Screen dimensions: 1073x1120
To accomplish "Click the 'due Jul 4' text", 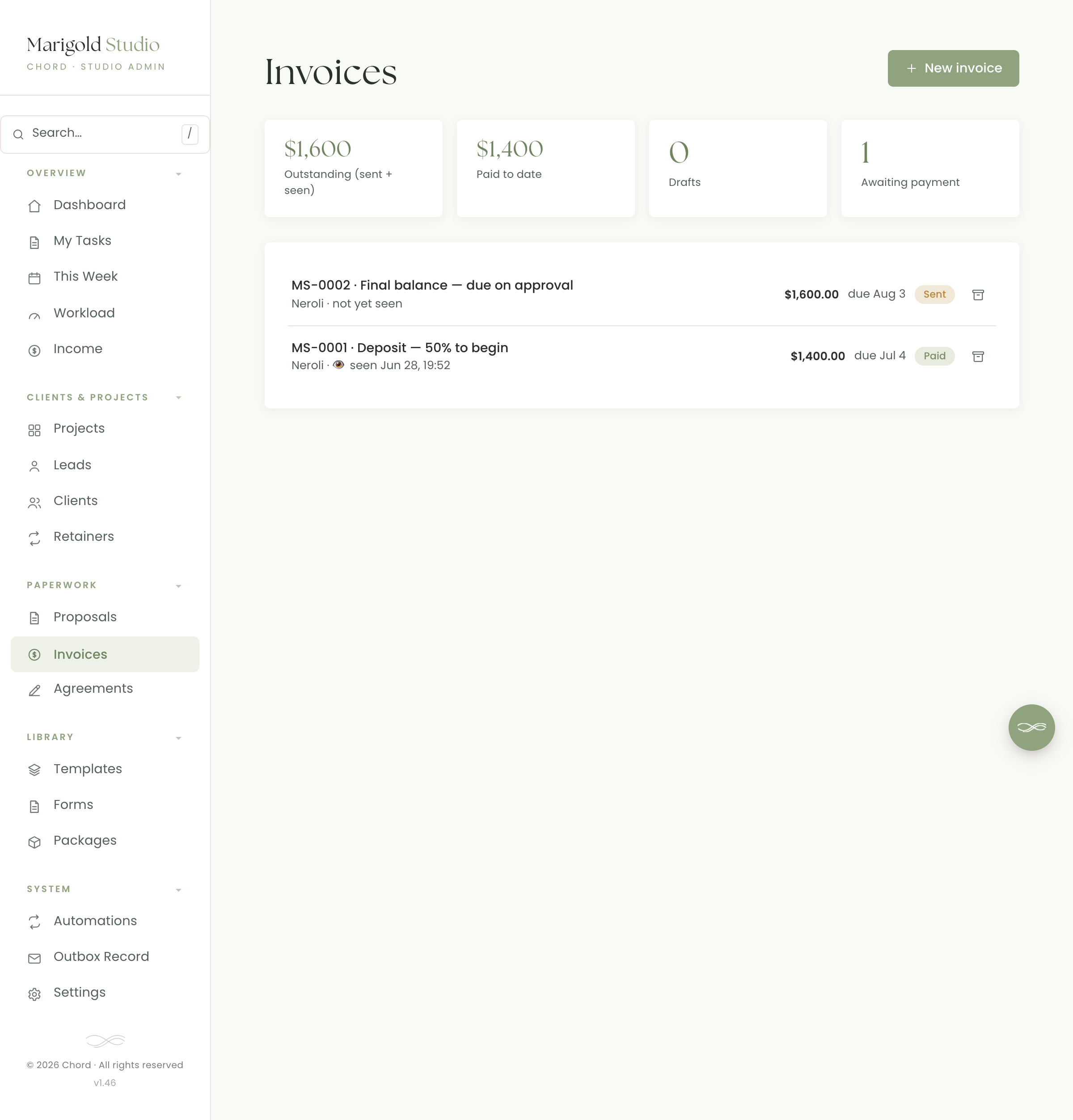I will (x=880, y=355).
